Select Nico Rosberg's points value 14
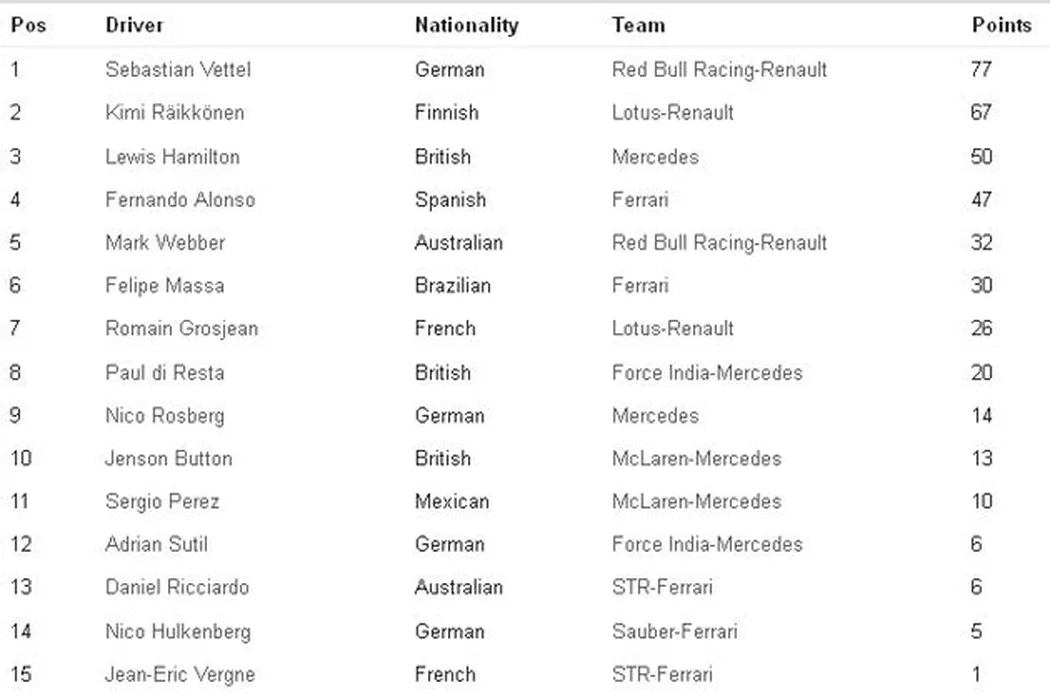 (981, 416)
